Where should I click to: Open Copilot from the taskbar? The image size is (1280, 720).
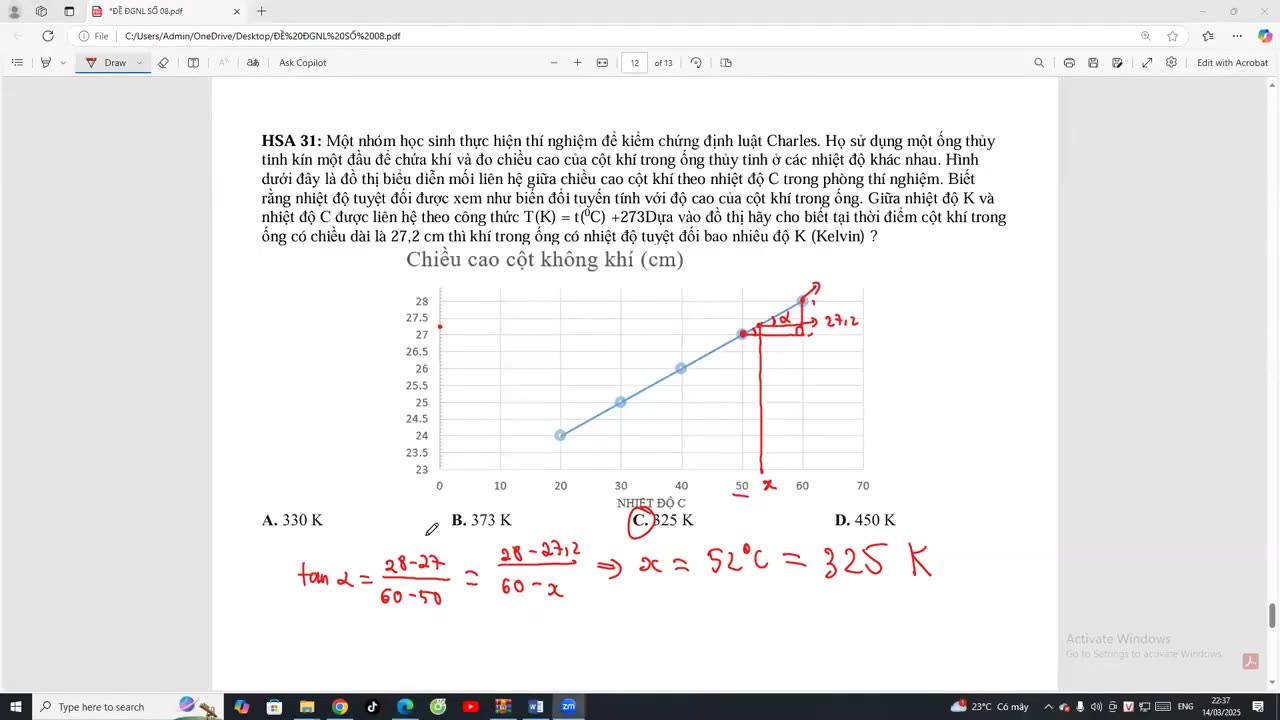point(241,707)
